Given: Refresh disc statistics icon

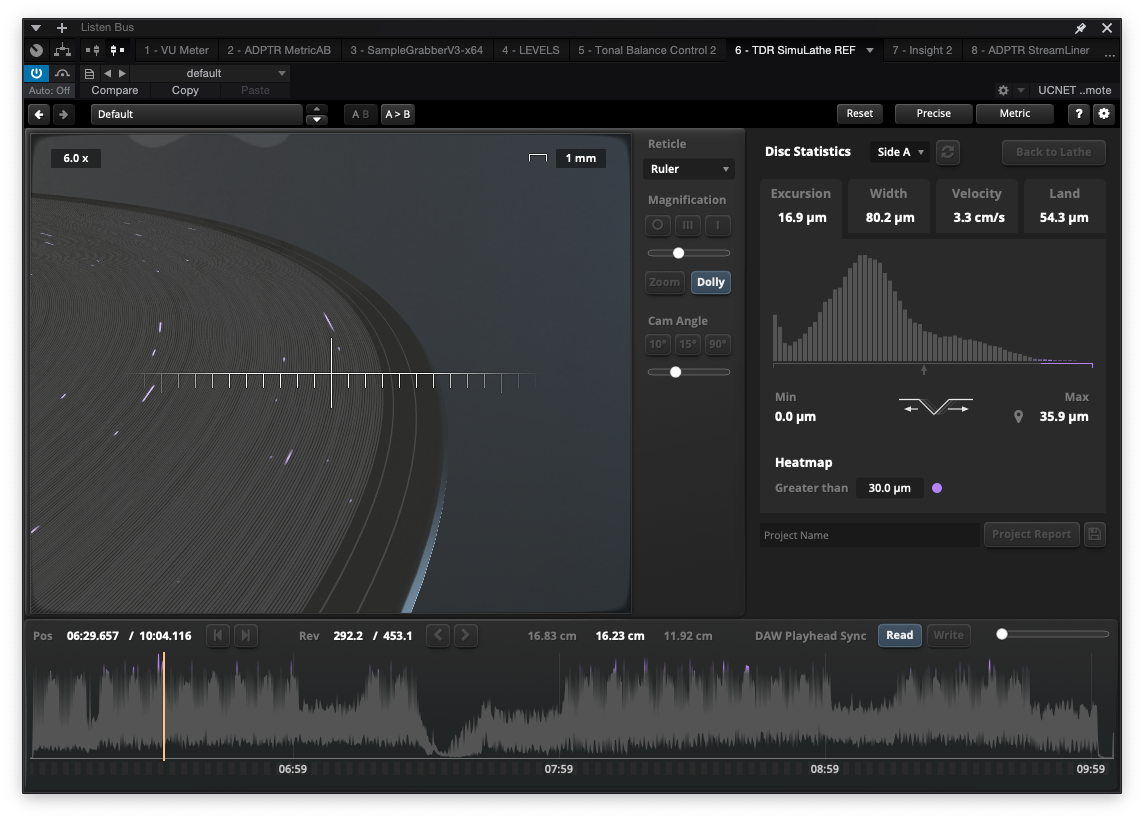Looking at the screenshot, I should pos(948,152).
